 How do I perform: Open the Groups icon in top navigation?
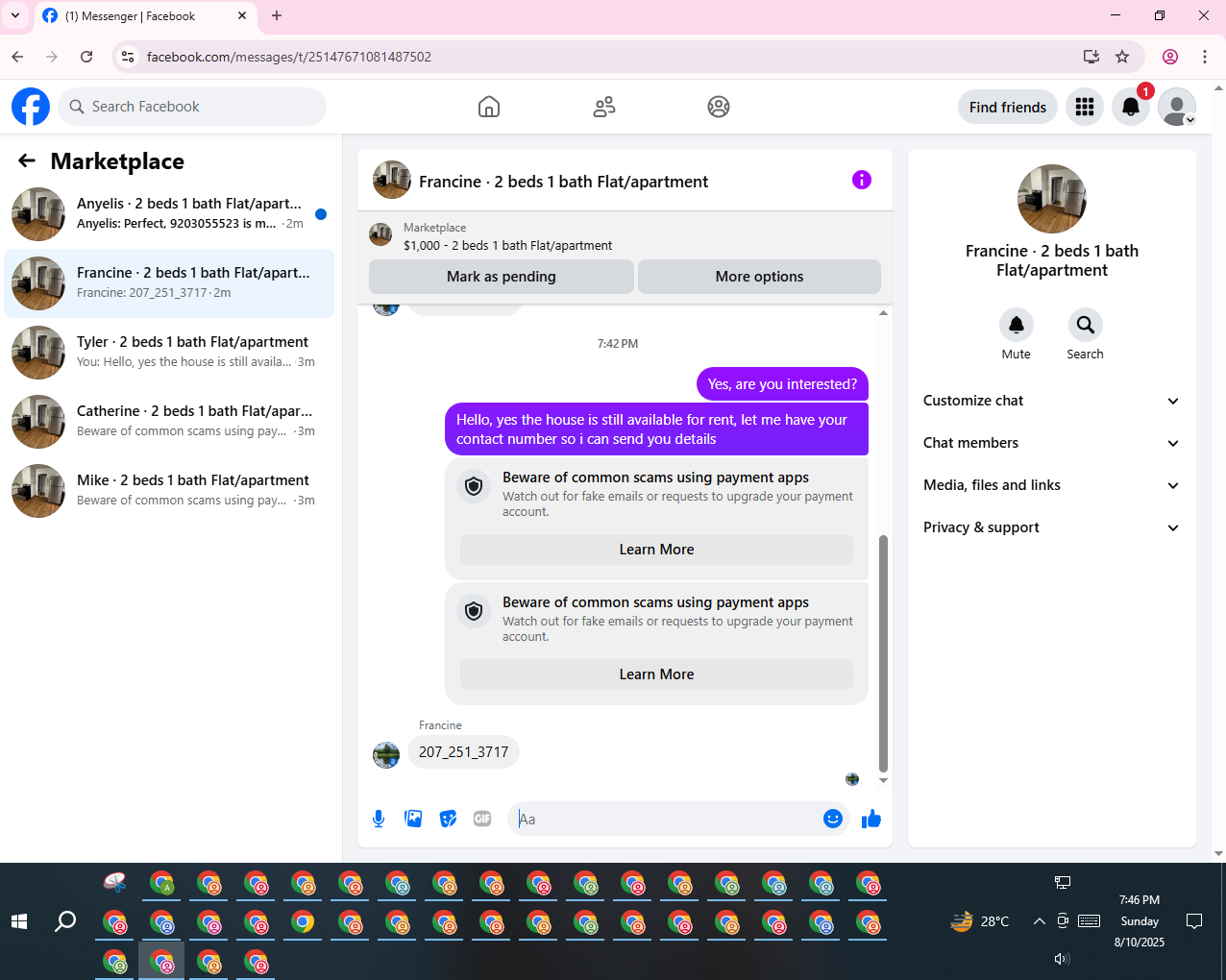click(719, 107)
